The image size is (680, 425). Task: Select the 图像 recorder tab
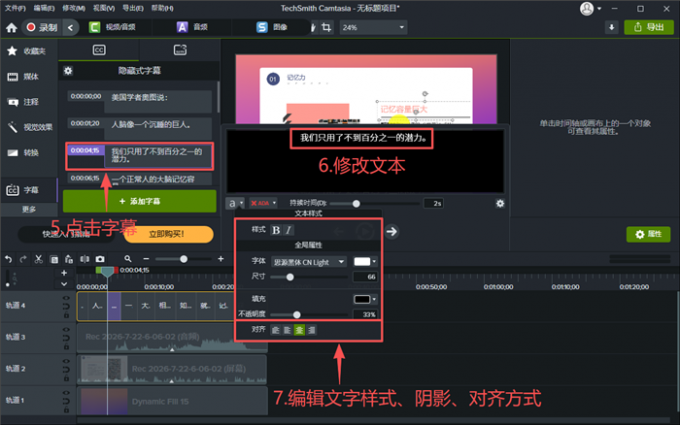click(272, 27)
